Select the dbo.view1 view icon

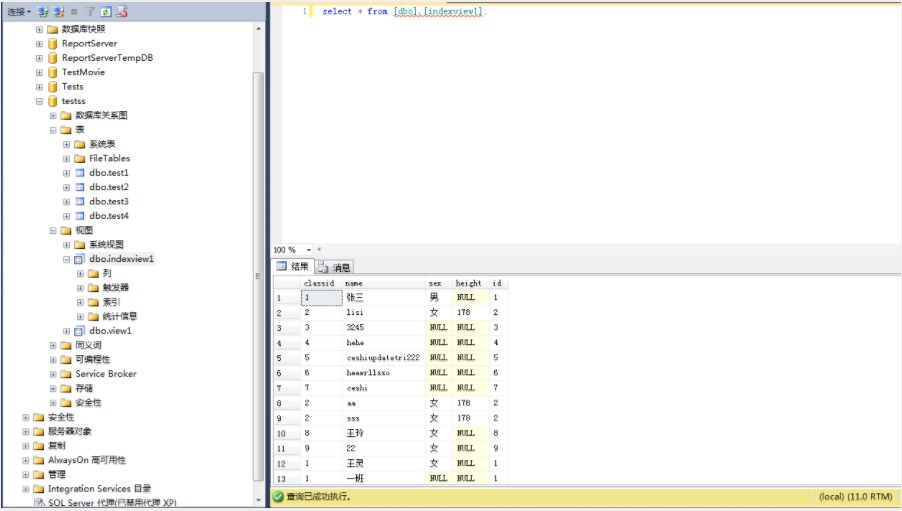[x=79, y=331]
